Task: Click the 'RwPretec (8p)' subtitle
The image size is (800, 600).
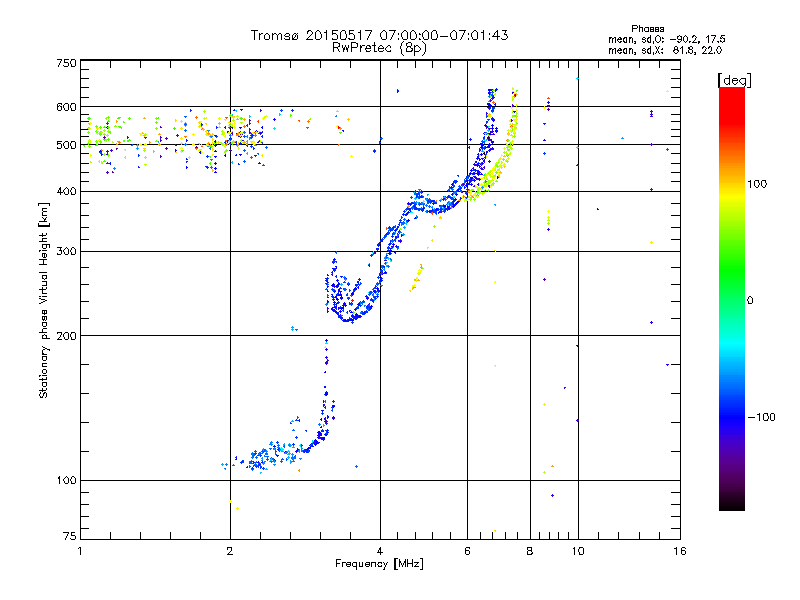Action: 379,48
